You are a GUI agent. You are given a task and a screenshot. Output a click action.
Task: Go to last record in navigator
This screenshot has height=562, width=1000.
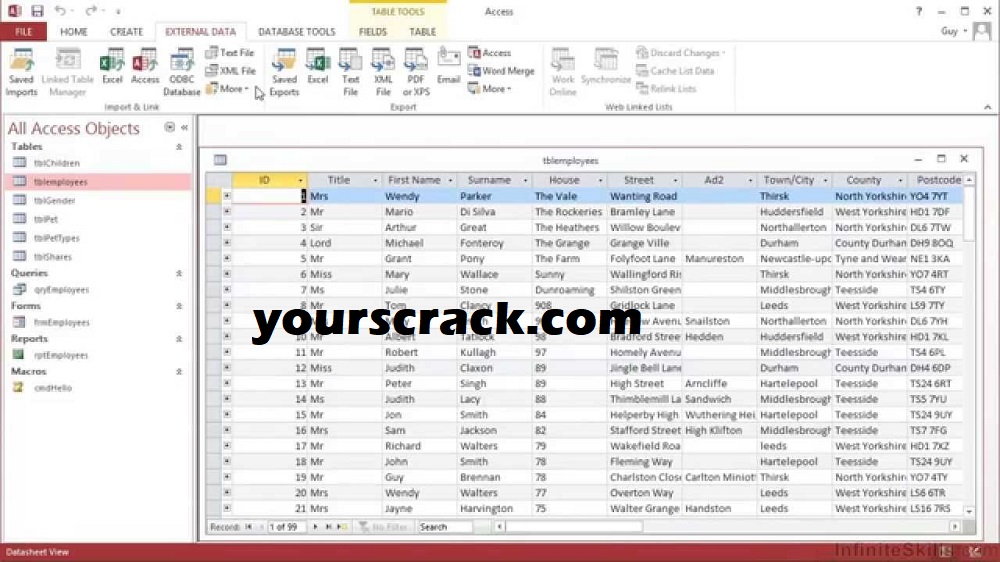click(x=328, y=527)
